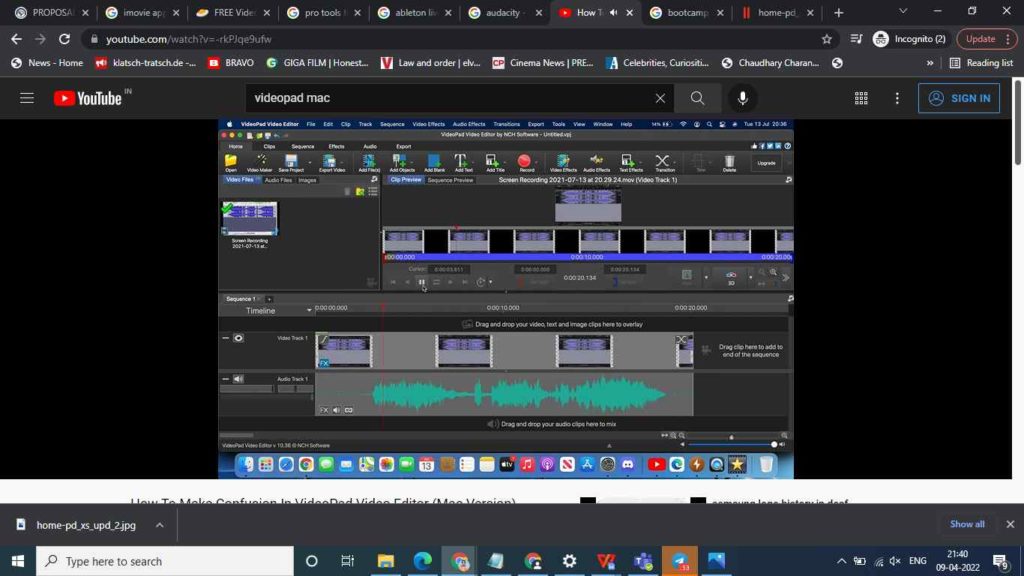Adjust the VideoPad volume slider
The image size is (1024, 576).
[731, 445]
